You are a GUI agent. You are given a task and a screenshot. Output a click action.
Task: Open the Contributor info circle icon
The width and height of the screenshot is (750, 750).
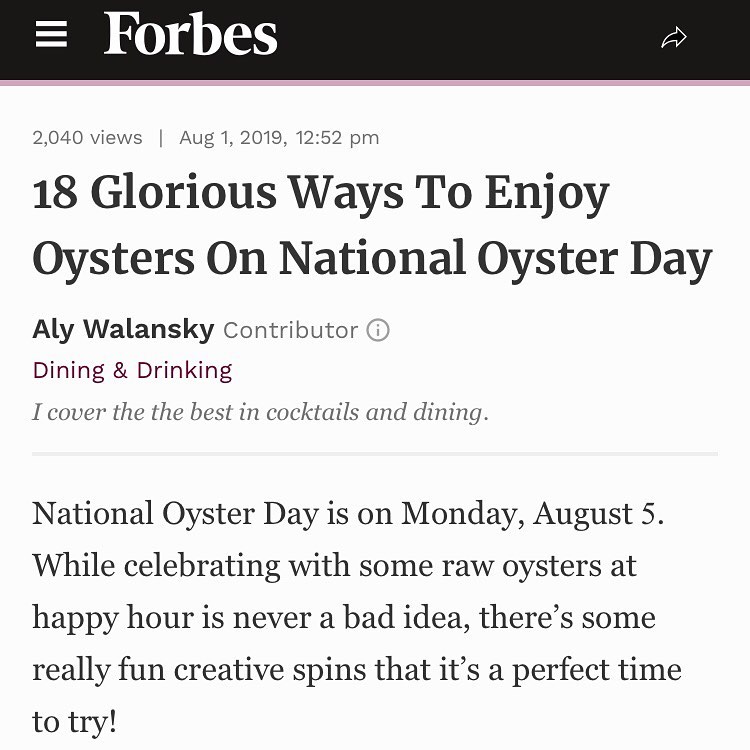click(378, 330)
